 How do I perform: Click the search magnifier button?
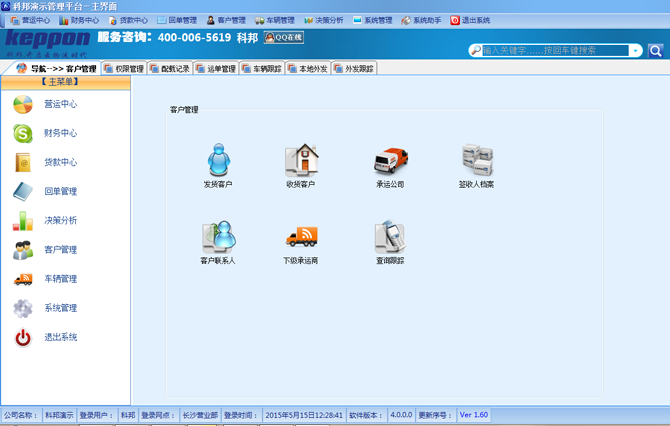click(x=655, y=51)
